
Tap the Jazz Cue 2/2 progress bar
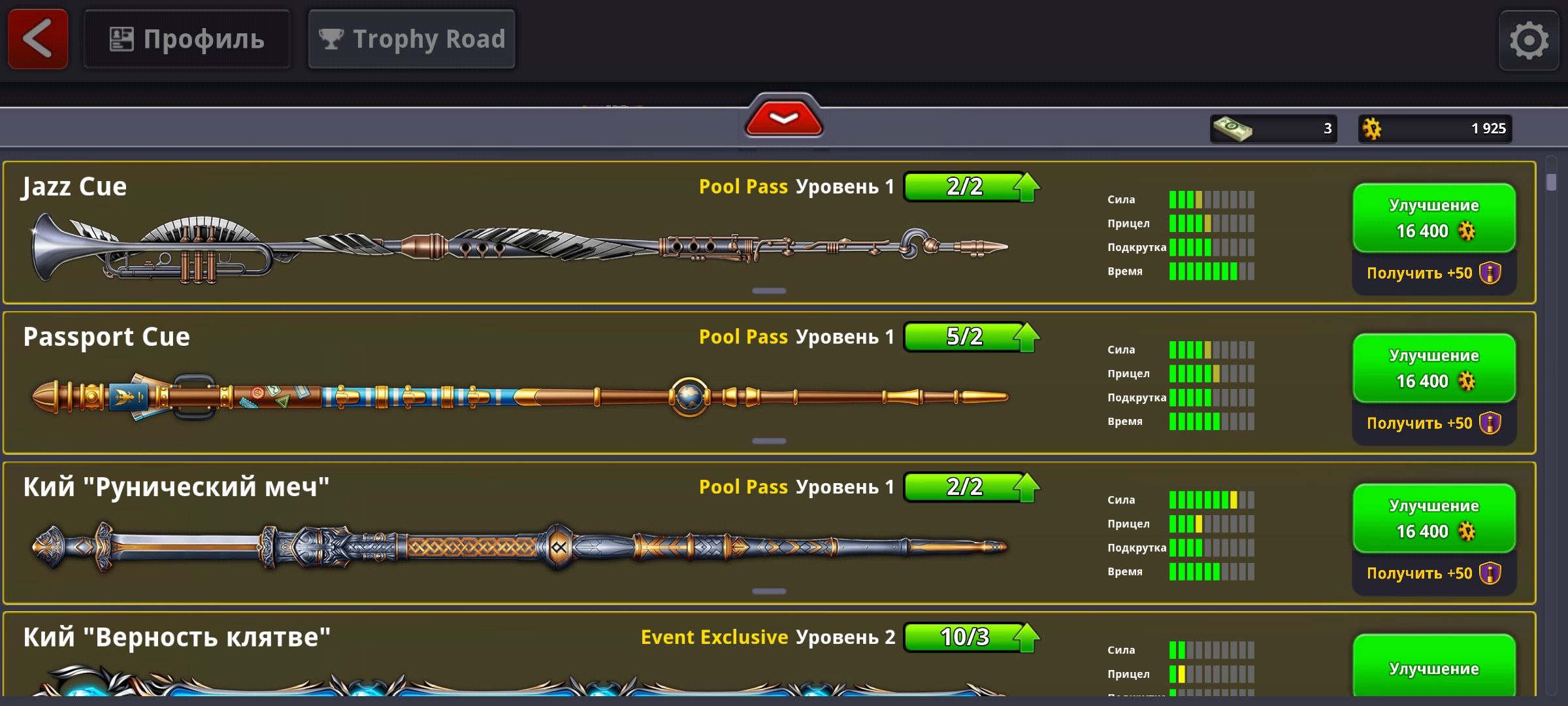tap(964, 186)
